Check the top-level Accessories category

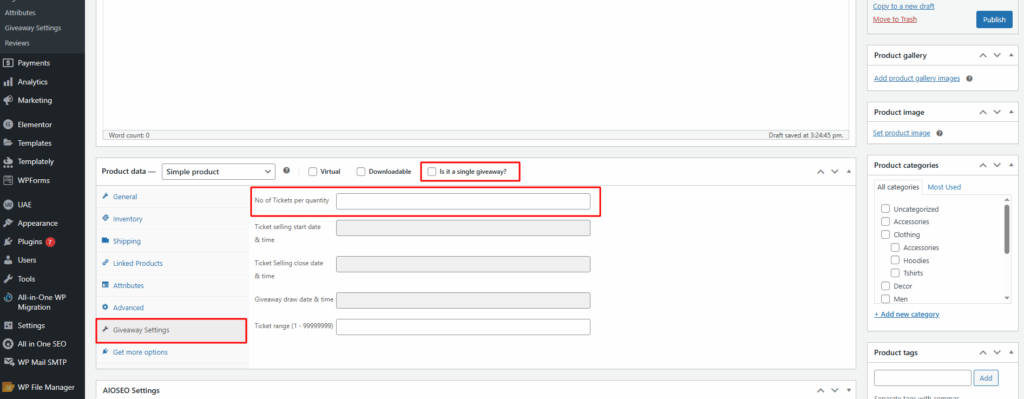pyautogui.click(x=886, y=221)
